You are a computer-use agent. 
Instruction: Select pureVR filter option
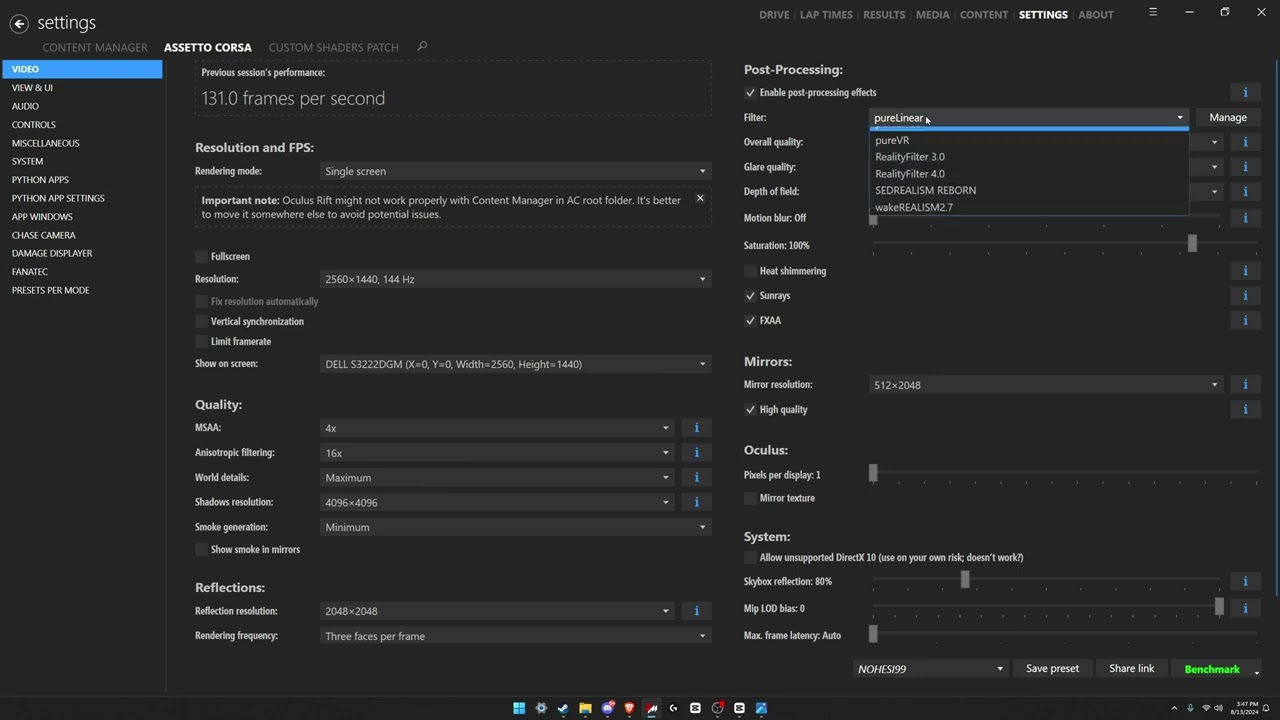click(1029, 140)
